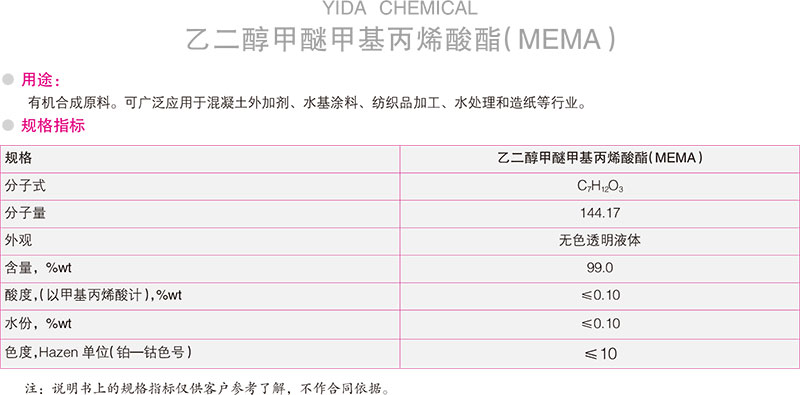Click the gray bullet beside 规格指标

(8, 125)
